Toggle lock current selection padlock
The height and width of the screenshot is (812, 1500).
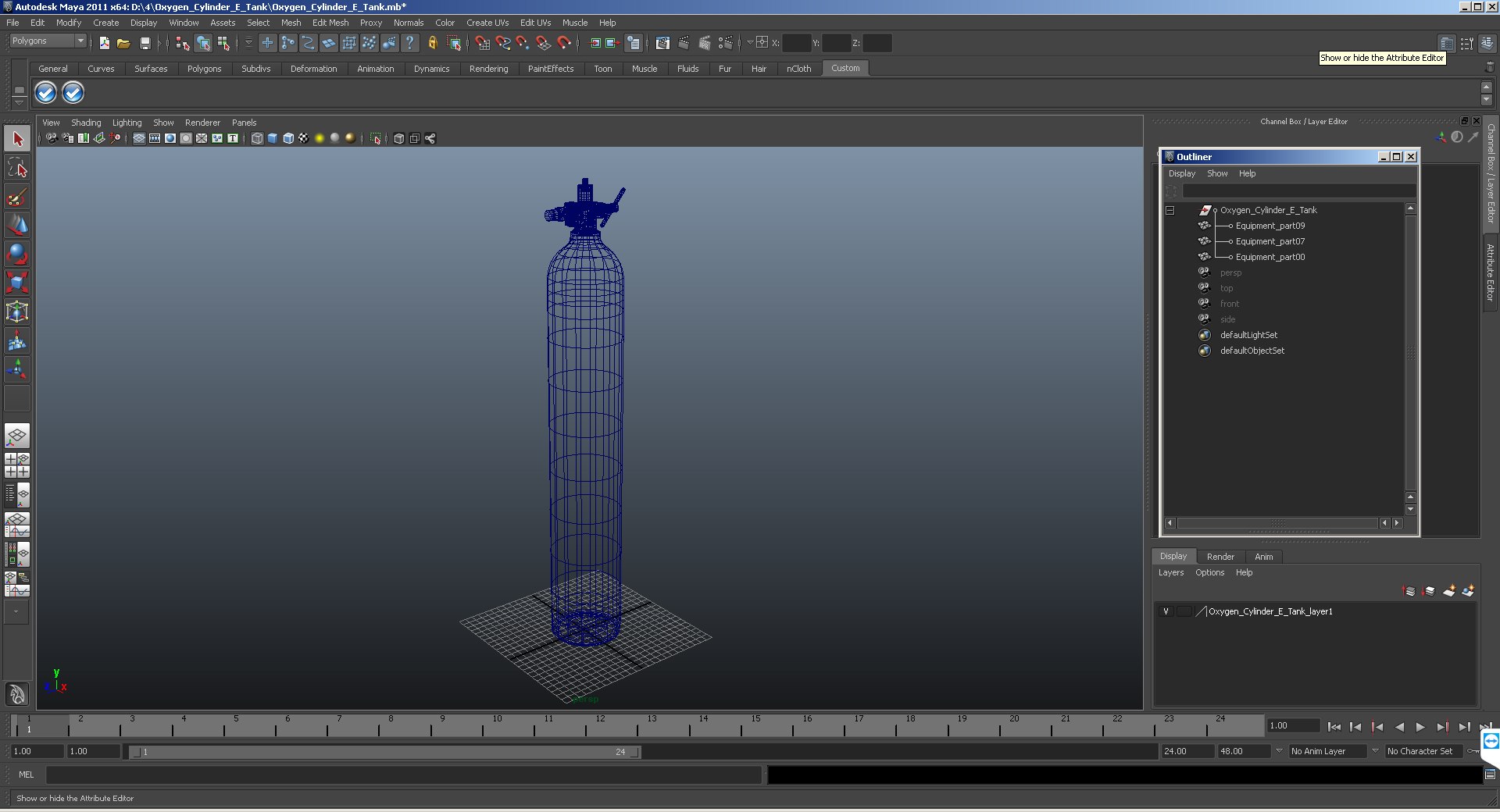click(x=432, y=43)
